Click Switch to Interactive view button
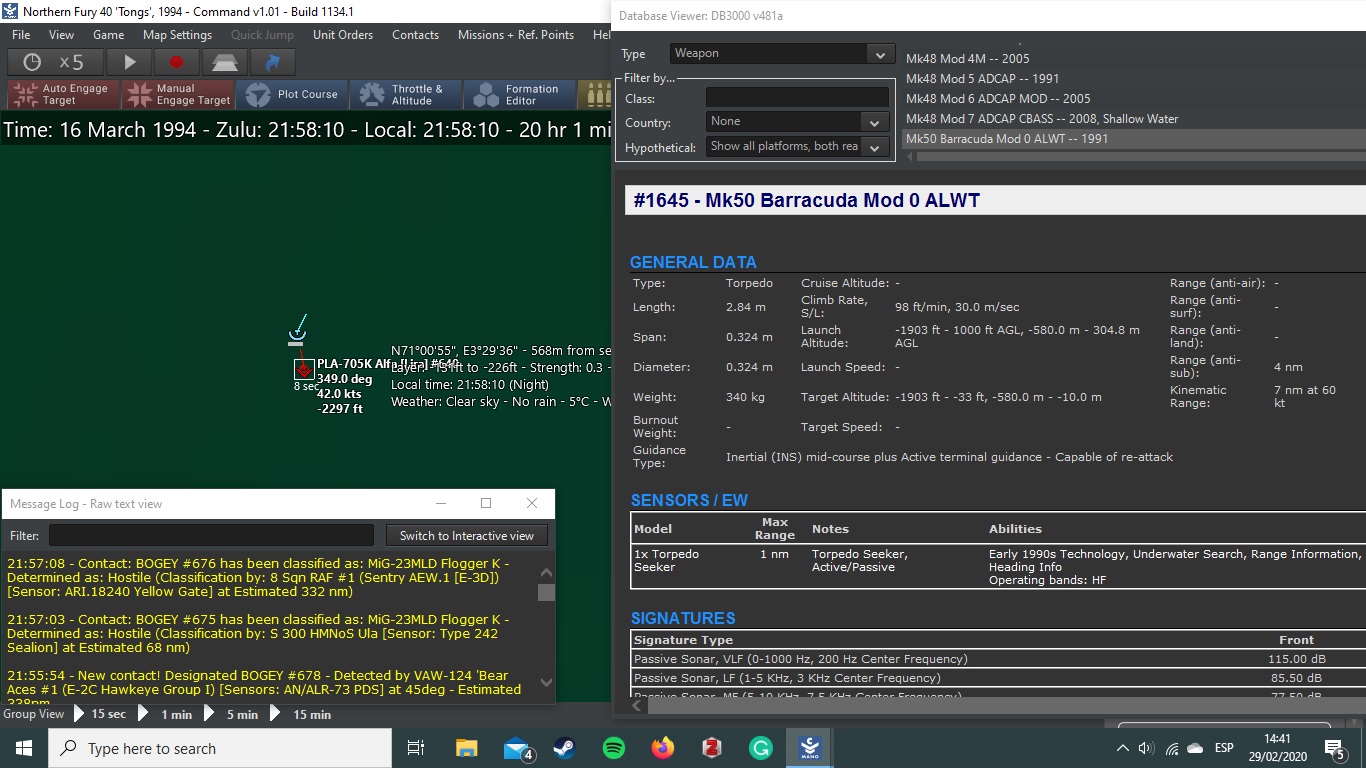Screen dimensions: 1366x768 pyautogui.click(x=467, y=536)
